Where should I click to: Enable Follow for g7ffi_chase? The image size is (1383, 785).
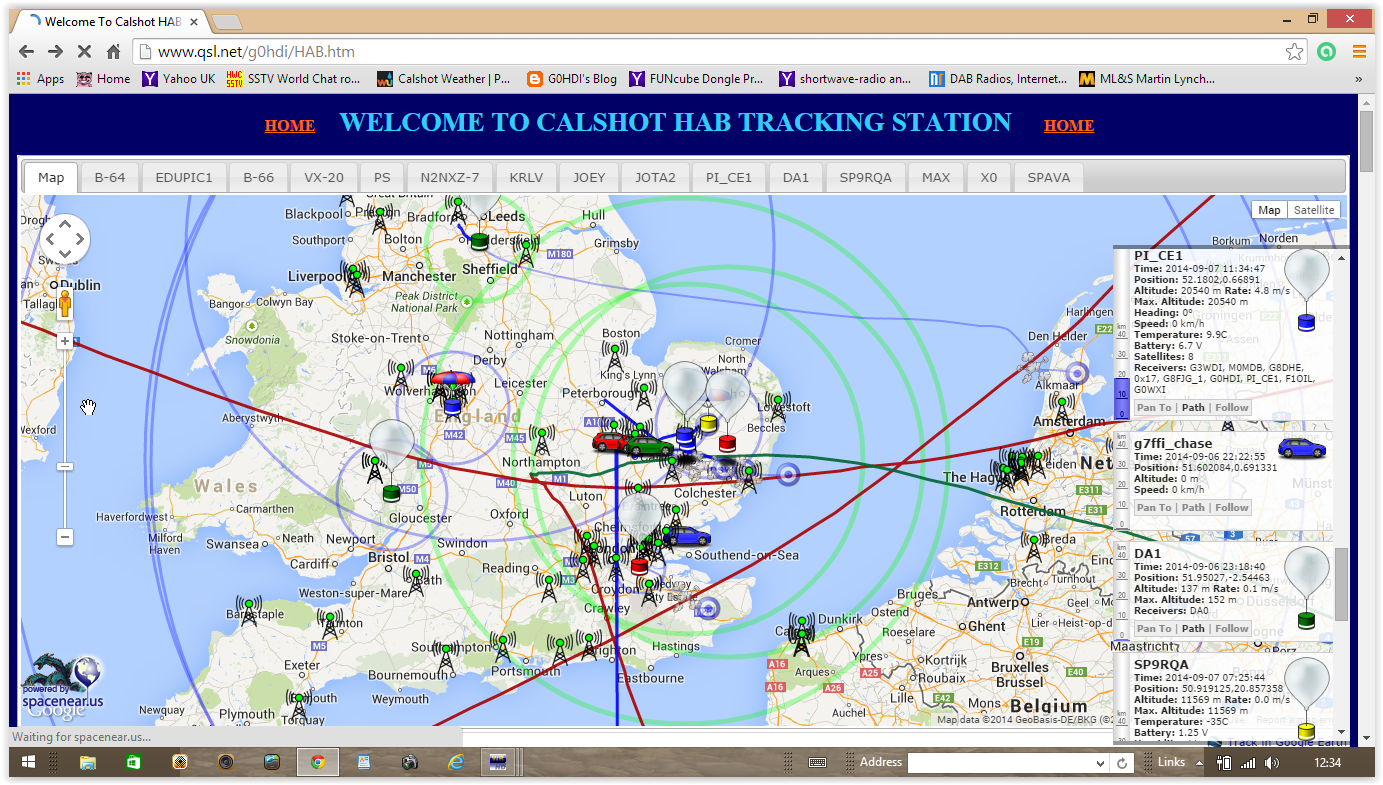point(1232,508)
